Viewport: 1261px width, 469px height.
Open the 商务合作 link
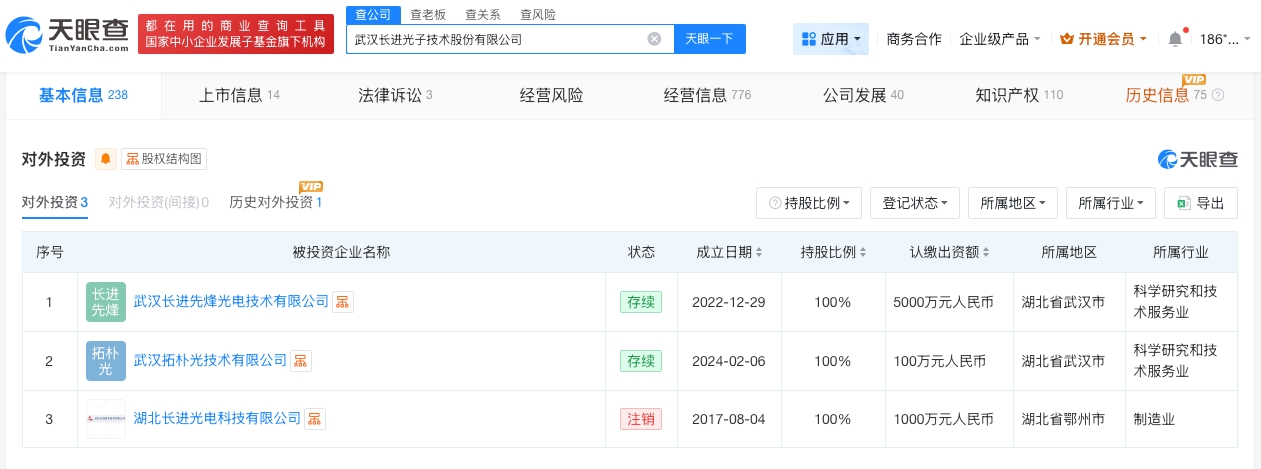[914, 39]
